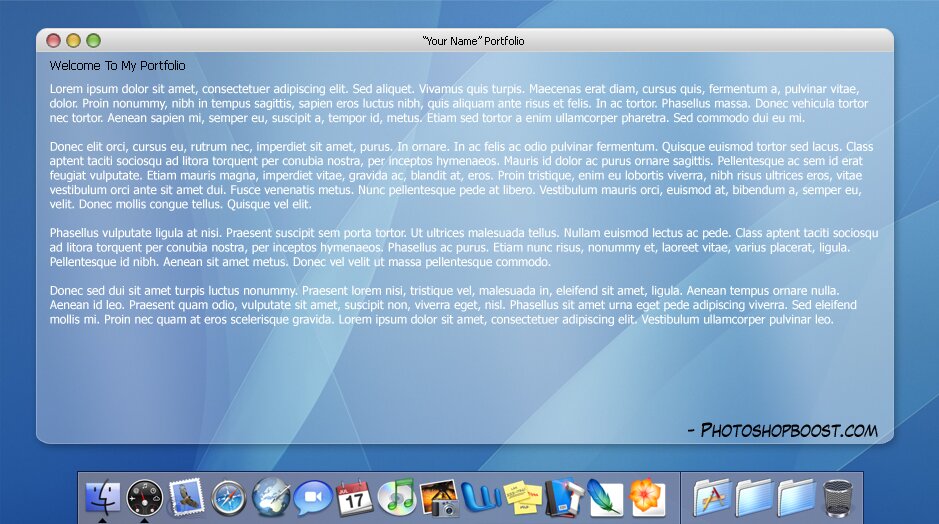Launch iTunes music note disc icon
Screen dimensions: 939x524
(396, 496)
